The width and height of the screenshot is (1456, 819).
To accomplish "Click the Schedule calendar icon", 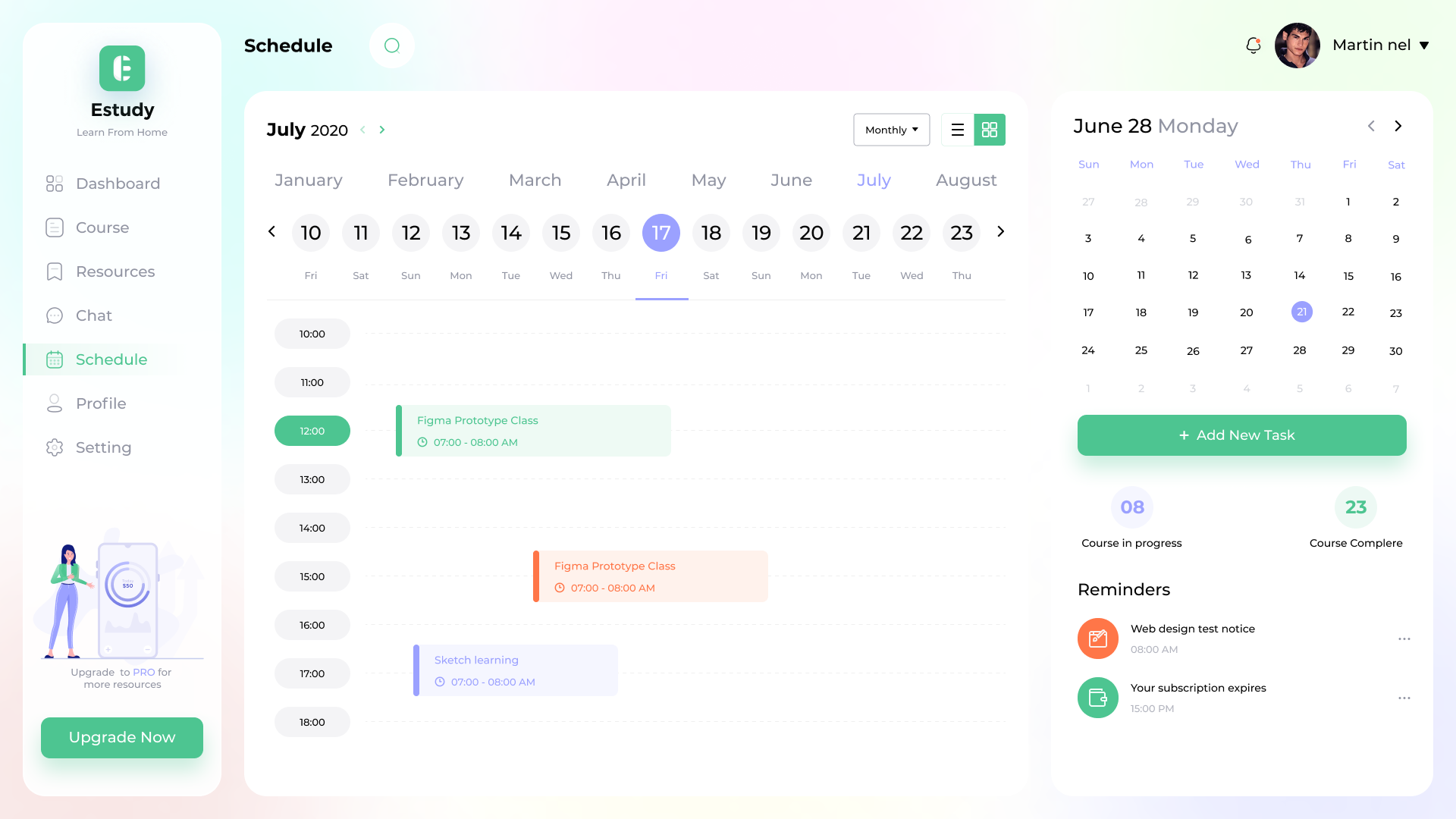I will pyautogui.click(x=55, y=359).
